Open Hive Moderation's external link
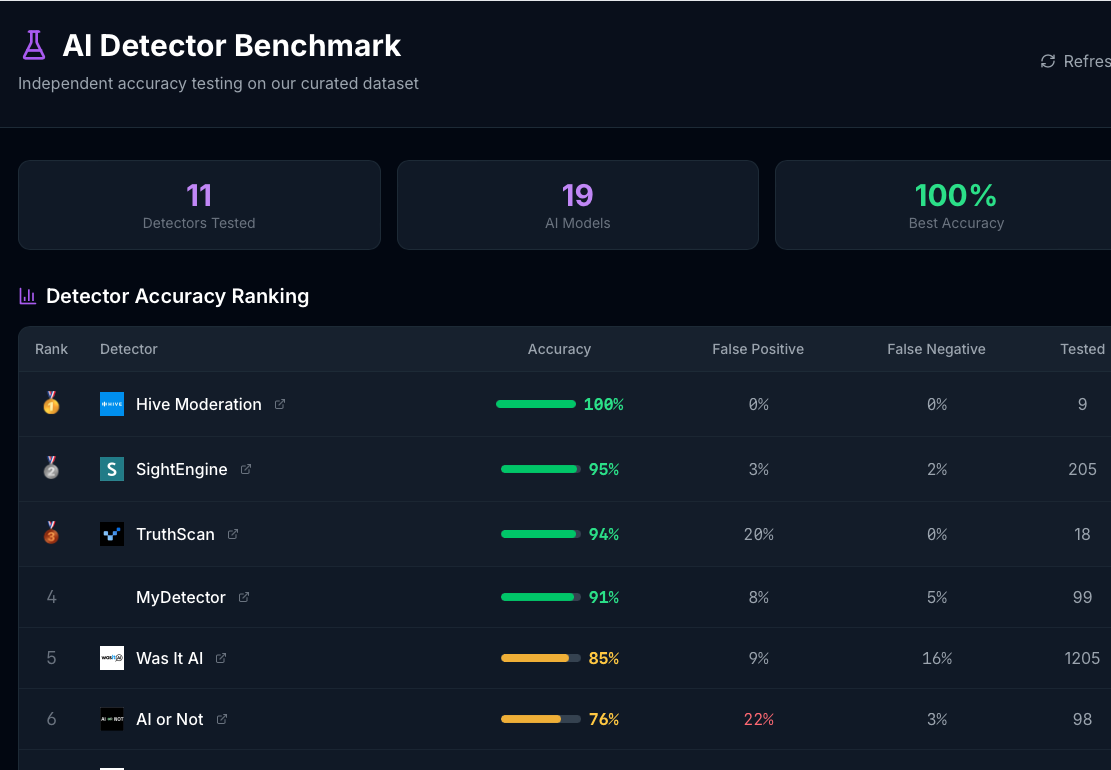 click(278, 404)
